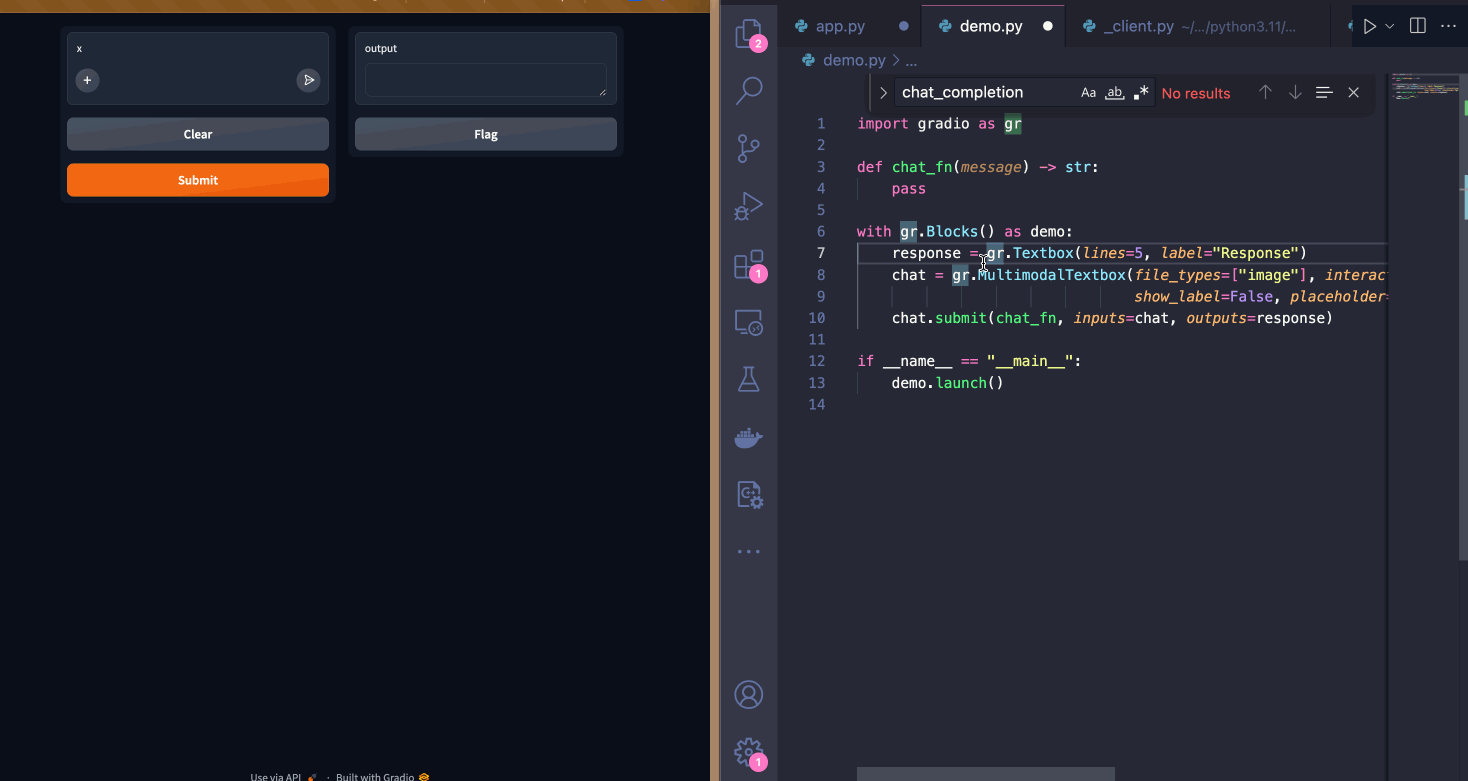Toggle Use Regular Expression in find widget

(x=1141, y=93)
